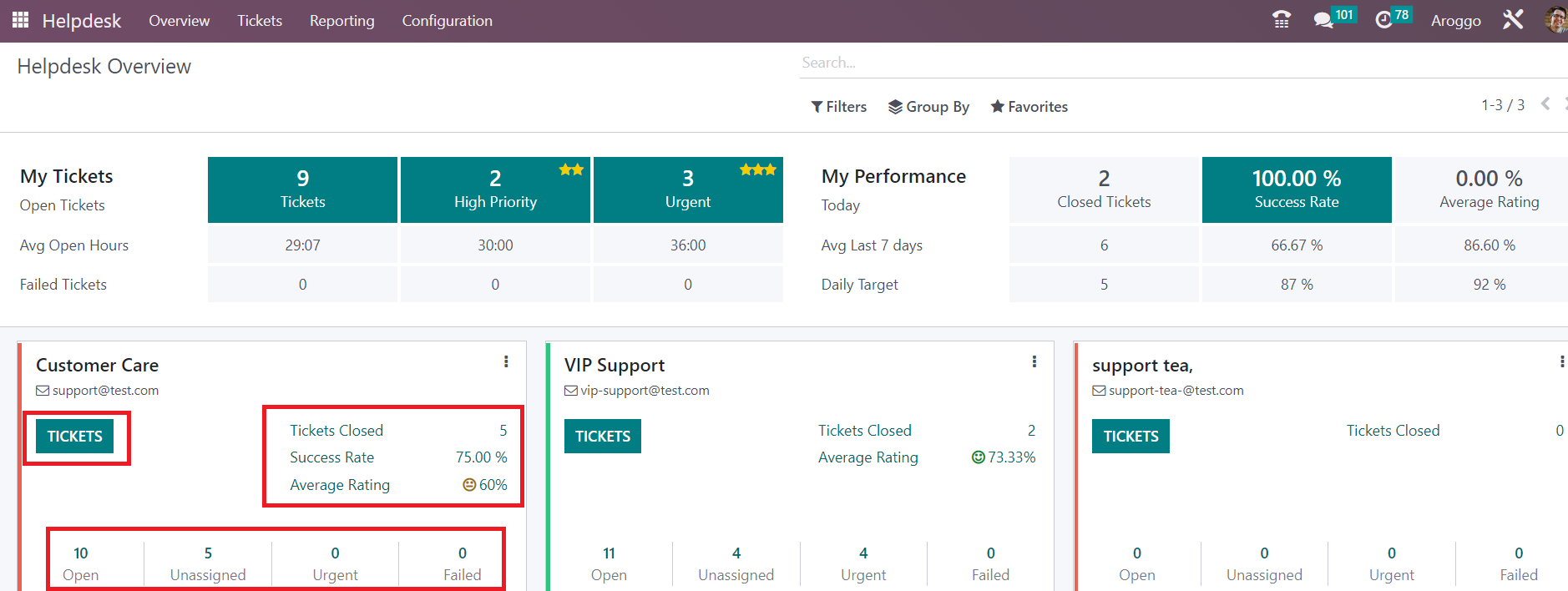Click the user avatar in top bar
The image size is (1568, 591).
pos(1556,20)
